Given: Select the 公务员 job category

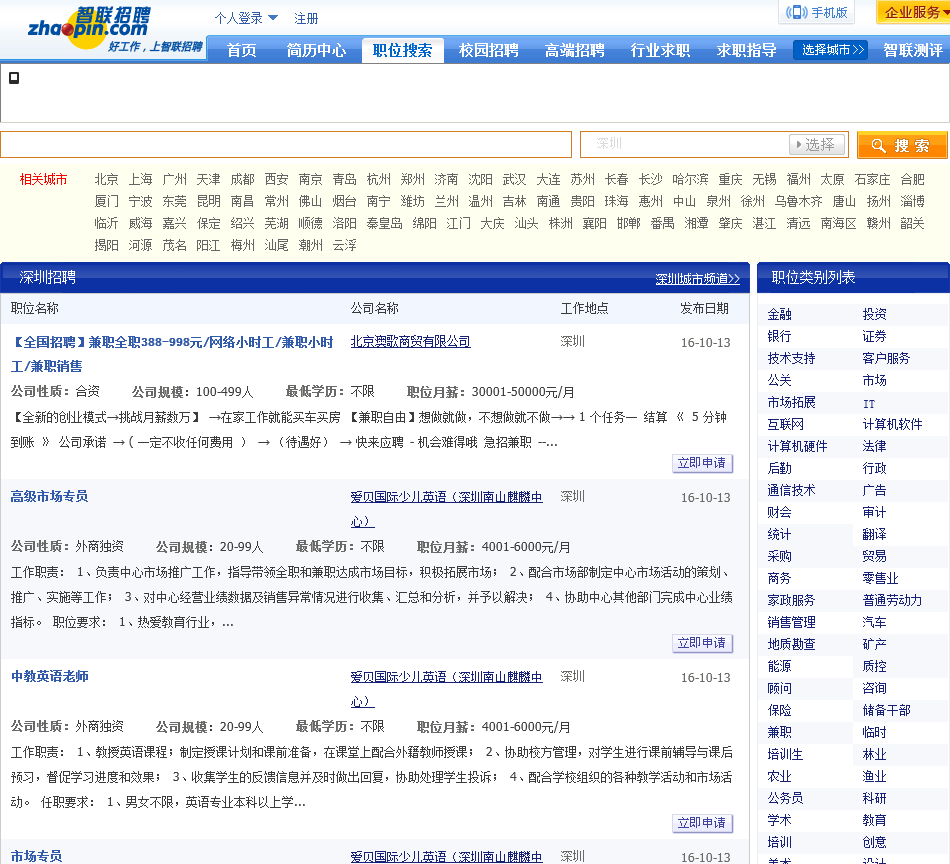Looking at the screenshot, I should (x=785, y=798).
